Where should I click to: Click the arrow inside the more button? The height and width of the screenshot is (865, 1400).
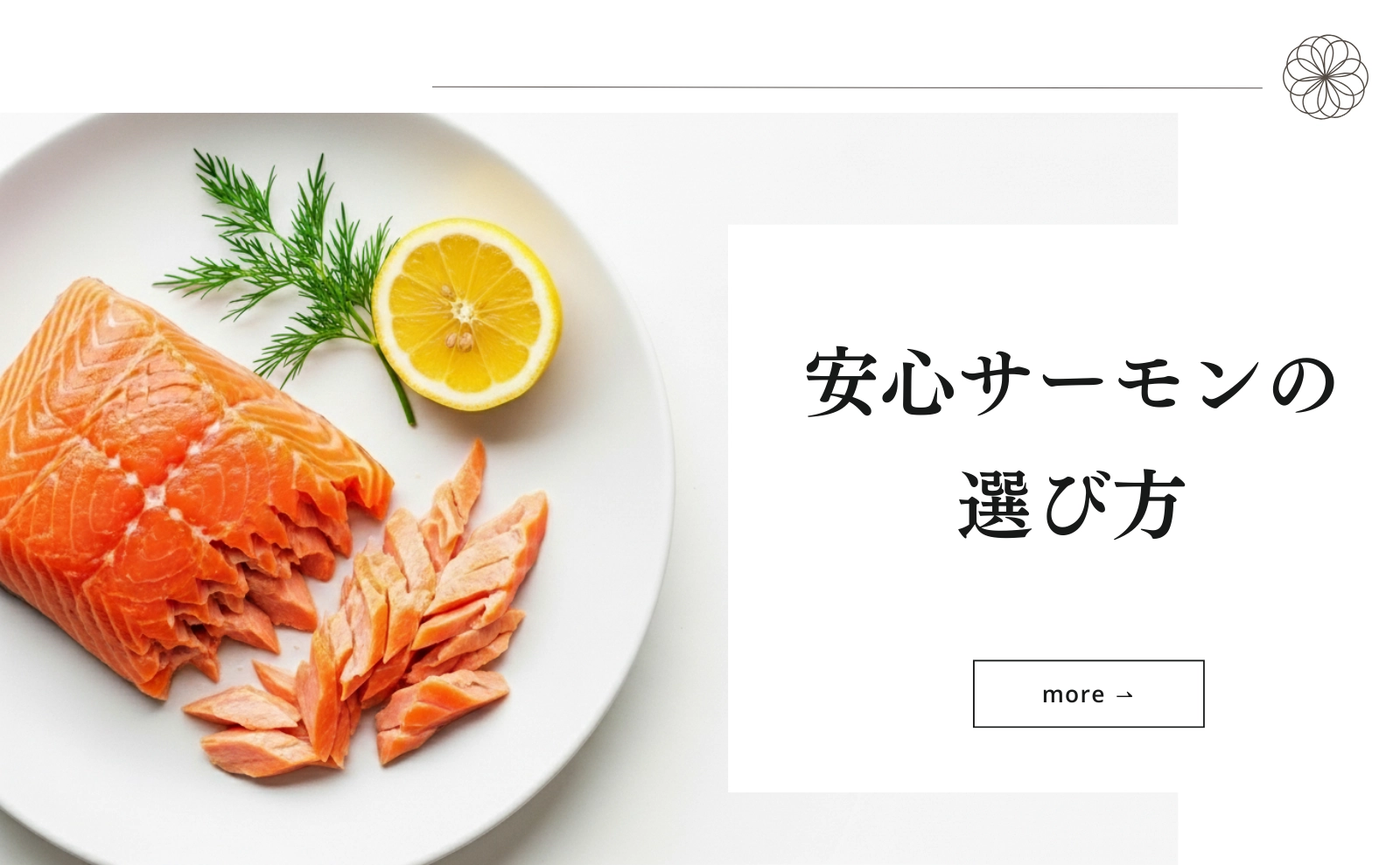pyautogui.click(x=1125, y=695)
